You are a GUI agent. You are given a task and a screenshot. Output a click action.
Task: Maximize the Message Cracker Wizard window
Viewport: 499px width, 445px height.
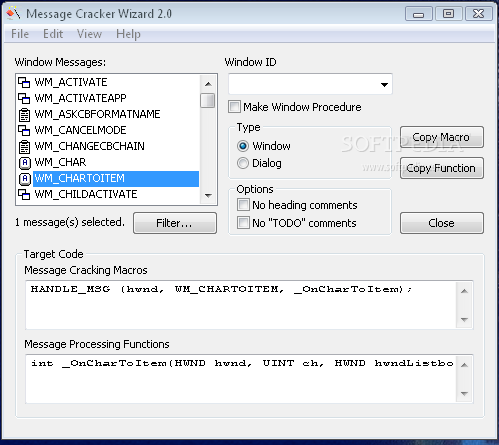(x=448, y=14)
